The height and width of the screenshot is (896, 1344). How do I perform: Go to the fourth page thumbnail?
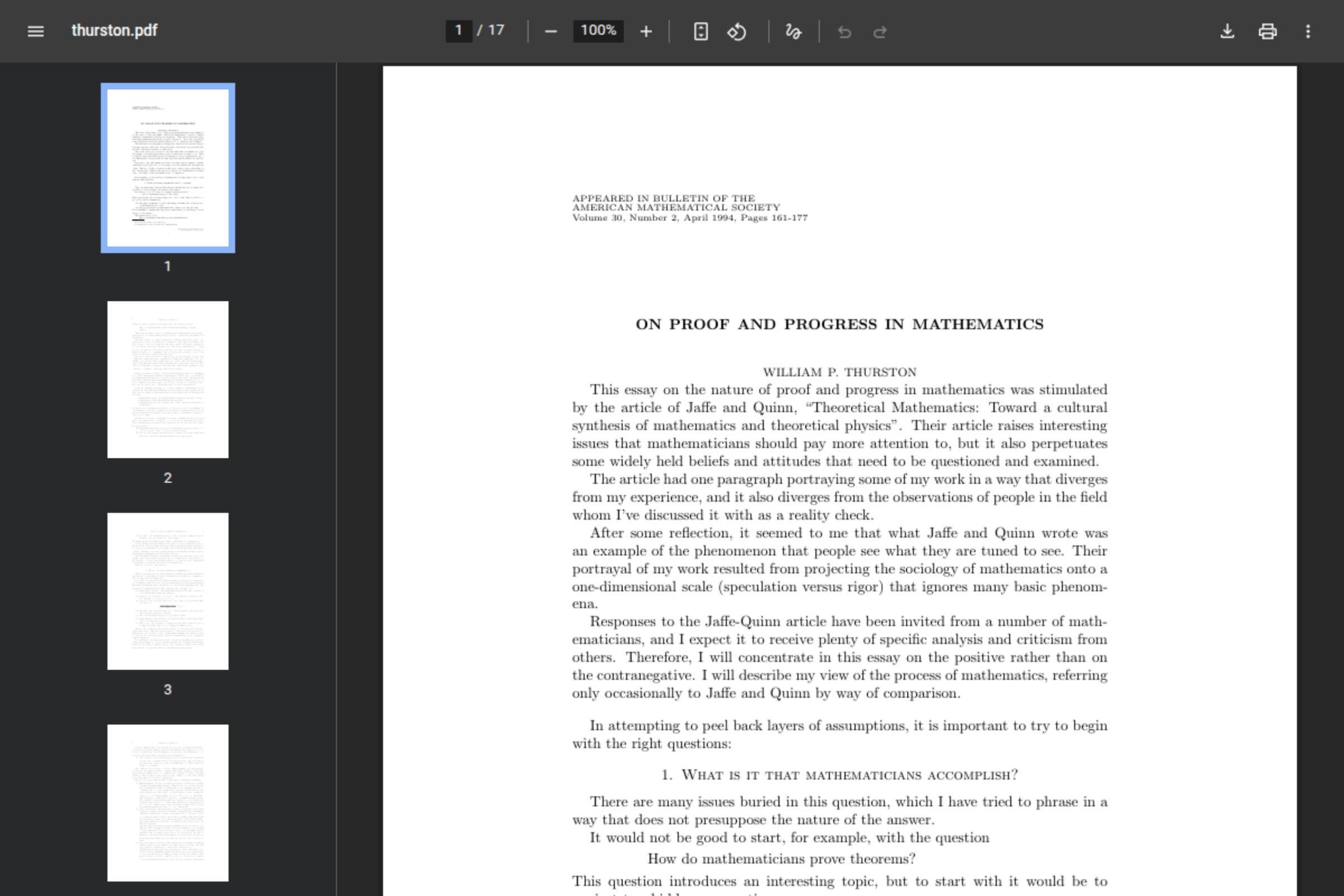coord(168,803)
